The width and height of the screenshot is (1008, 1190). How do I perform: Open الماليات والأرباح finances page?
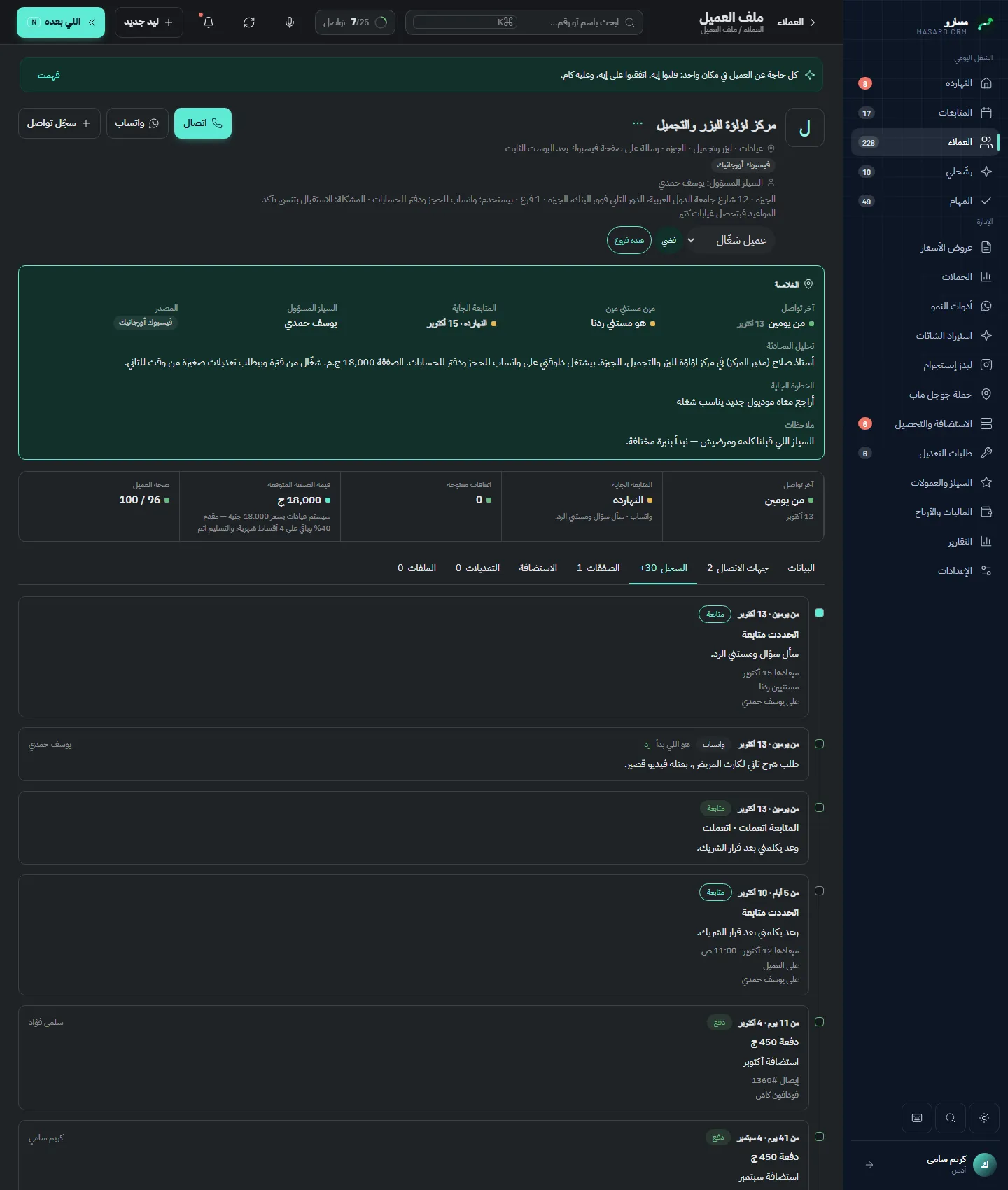tap(925, 512)
